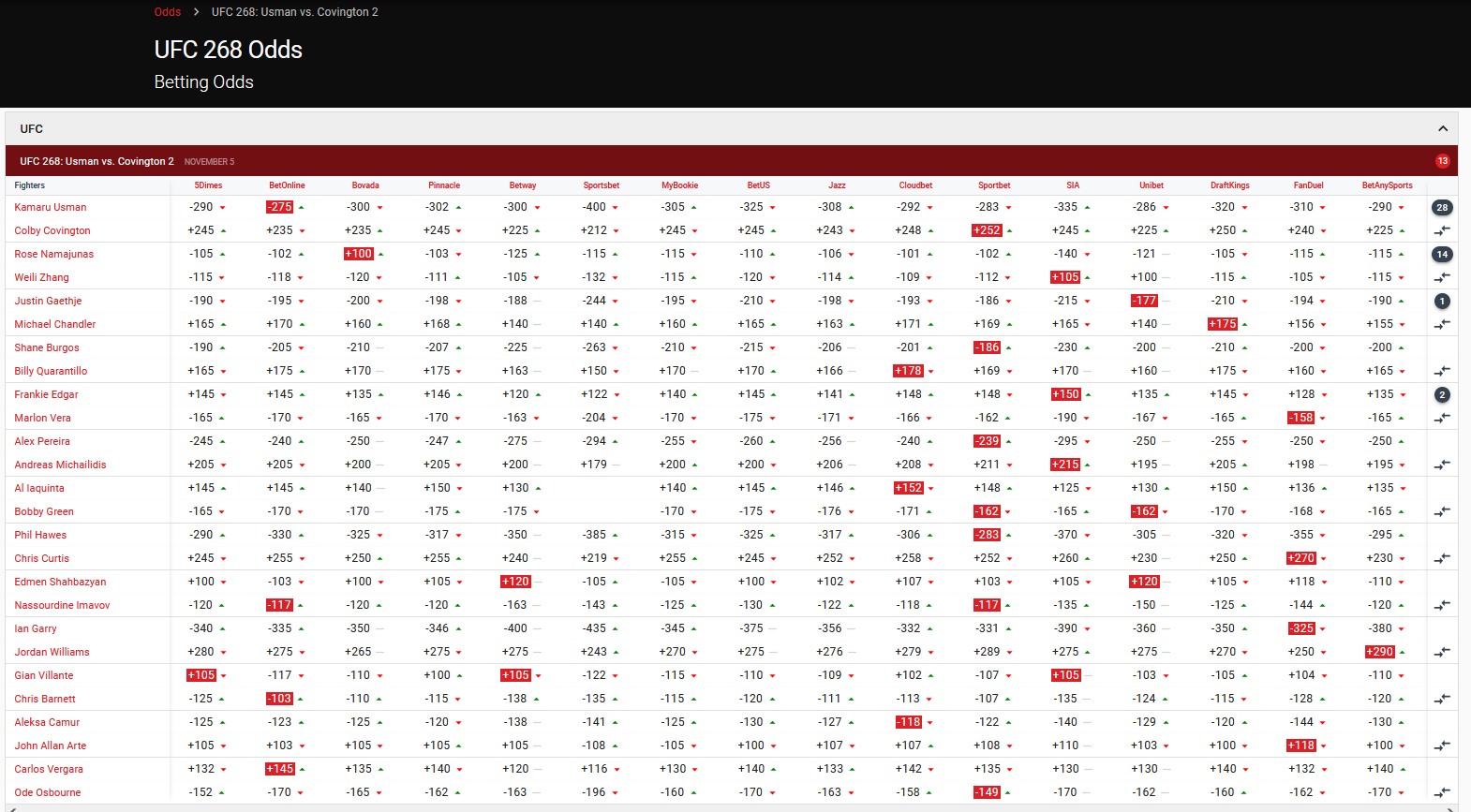Select the SIA column header
The height and width of the screenshot is (812, 1471).
tap(1073, 185)
